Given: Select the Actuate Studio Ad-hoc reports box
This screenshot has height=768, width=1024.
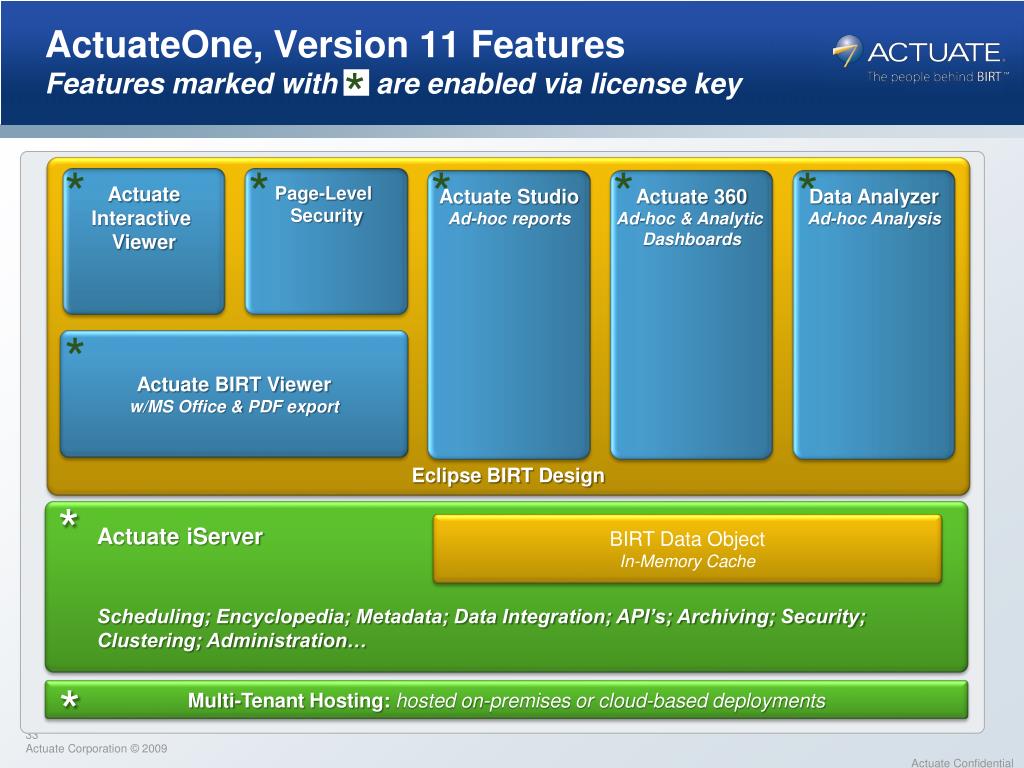Looking at the screenshot, I should (509, 315).
